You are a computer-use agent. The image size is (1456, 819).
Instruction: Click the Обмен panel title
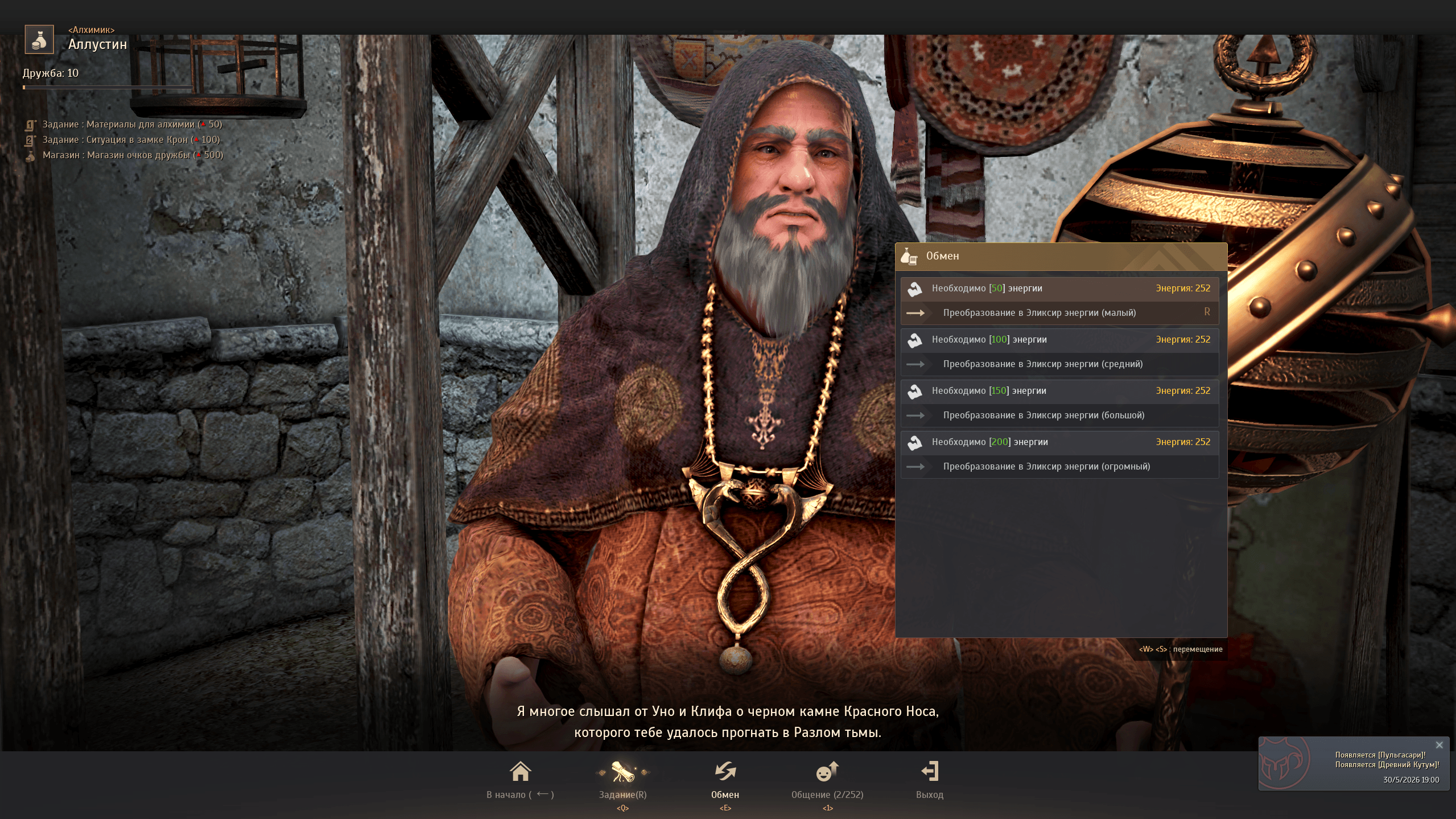(x=943, y=256)
